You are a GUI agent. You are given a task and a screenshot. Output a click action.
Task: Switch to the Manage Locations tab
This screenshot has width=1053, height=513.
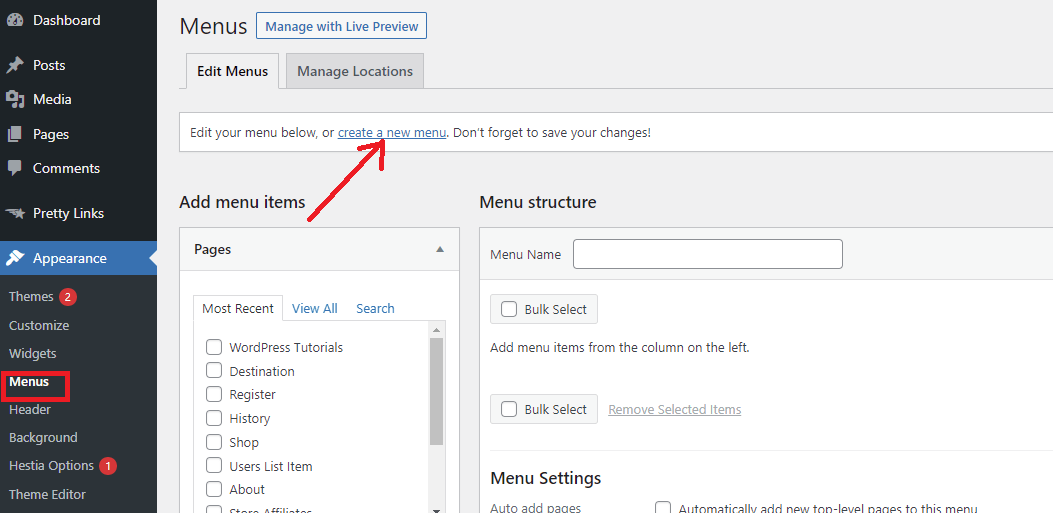coord(355,71)
